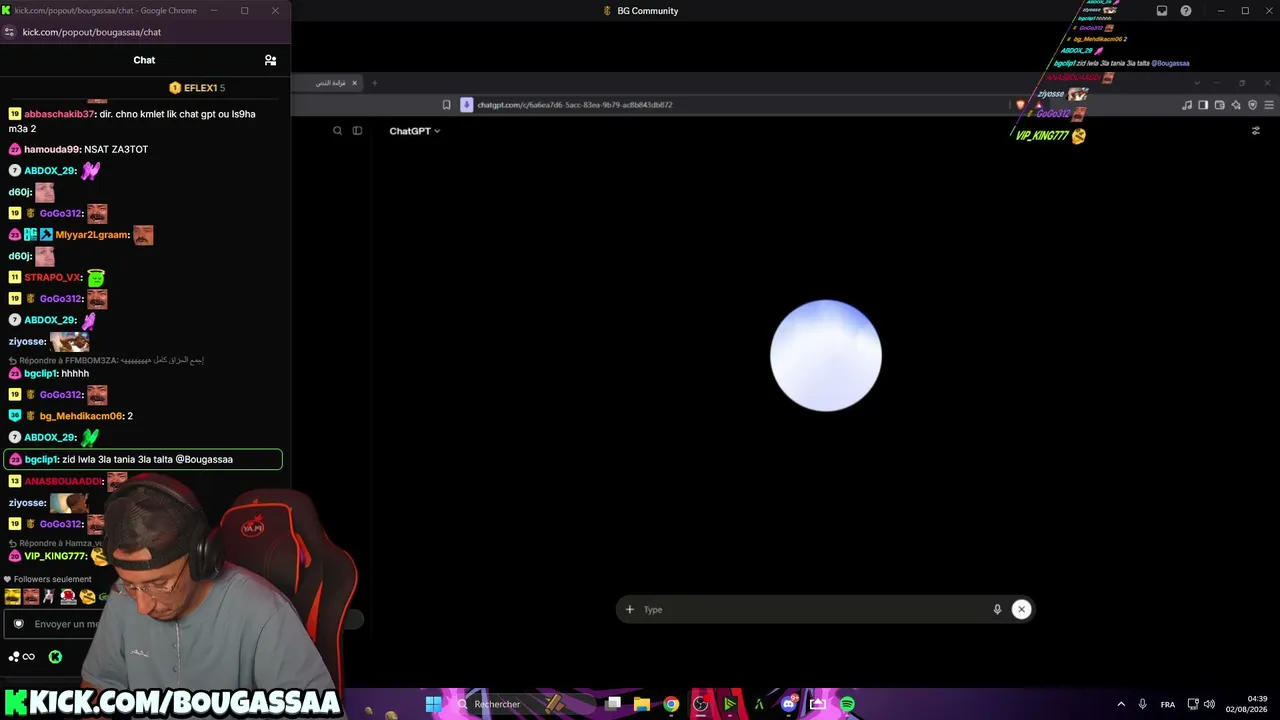Tap the glowing voice orb
The image size is (1280, 720).
826,355
